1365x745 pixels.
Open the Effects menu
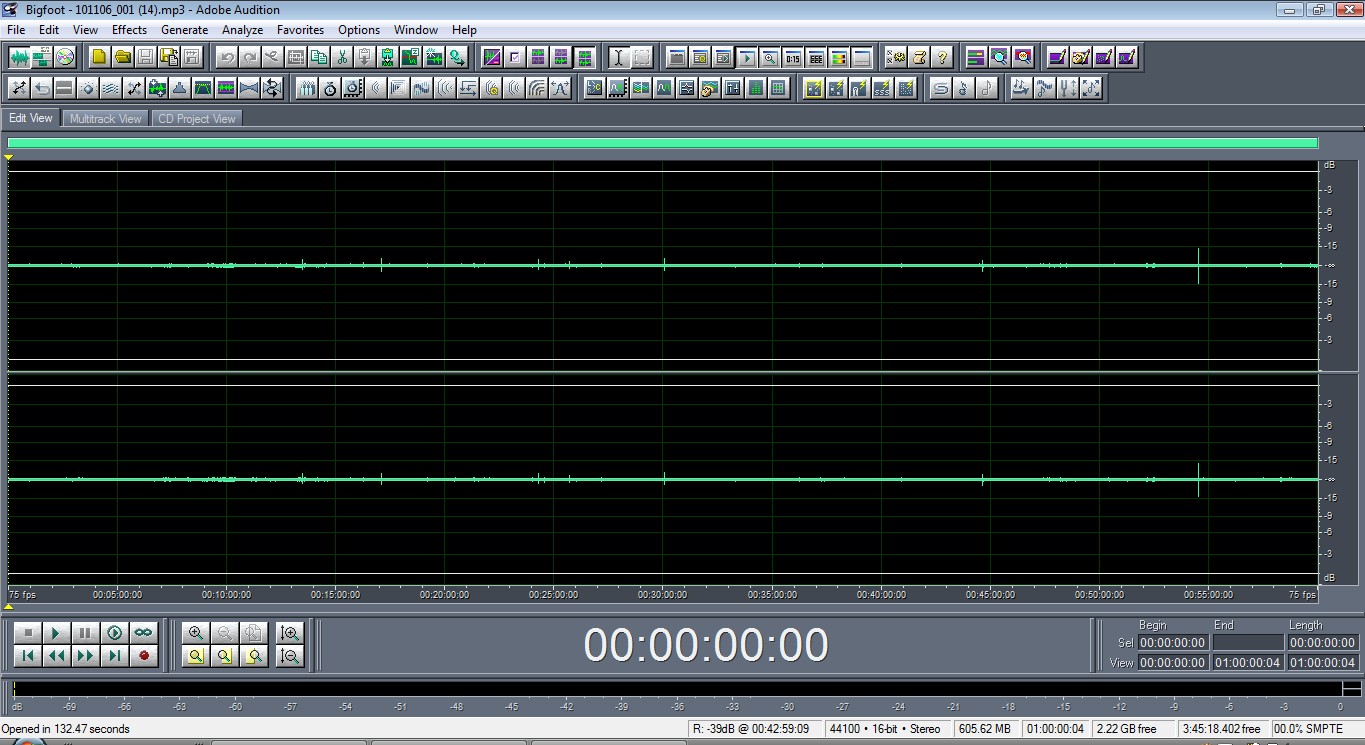pos(129,30)
